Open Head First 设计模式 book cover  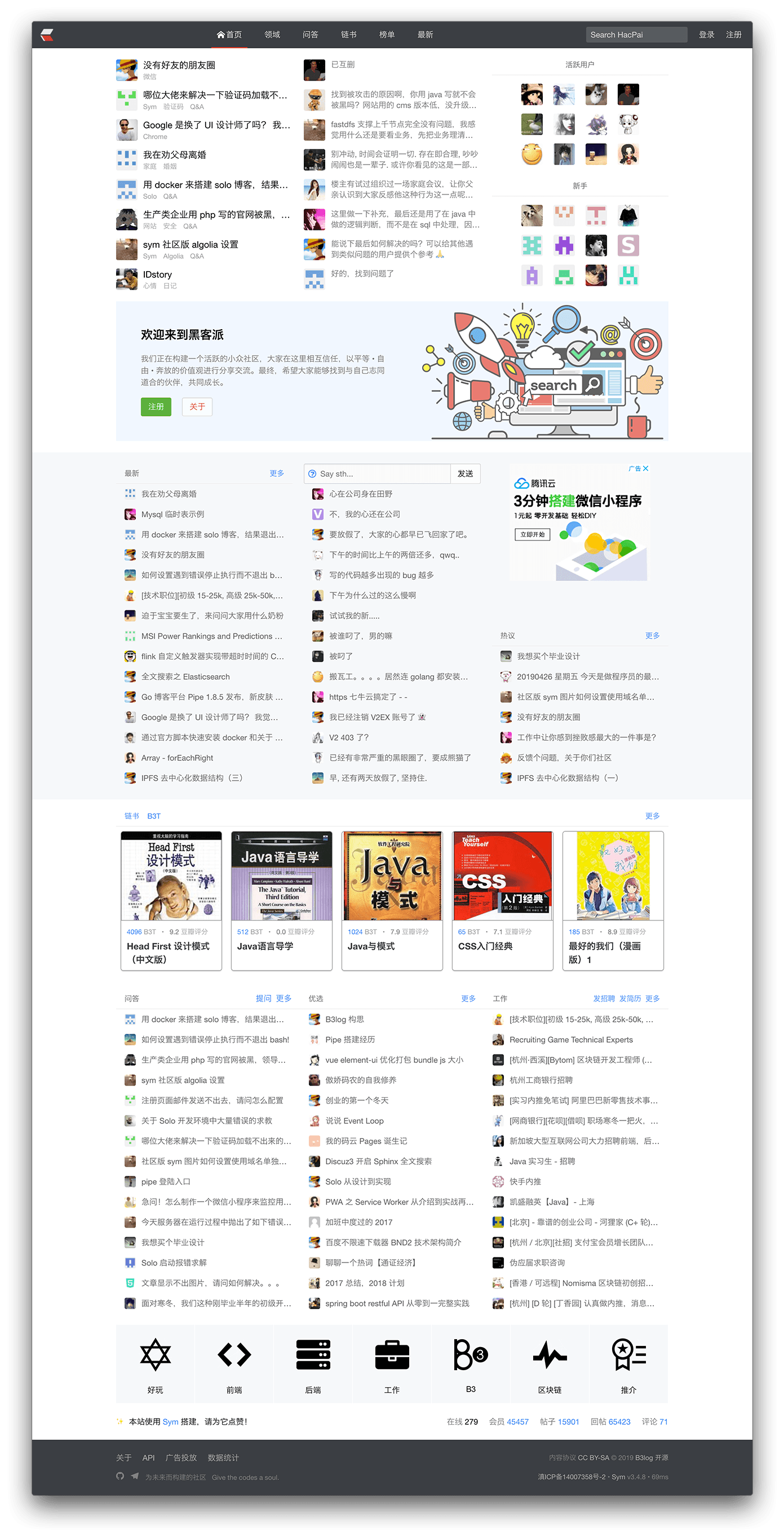coord(171,875)
